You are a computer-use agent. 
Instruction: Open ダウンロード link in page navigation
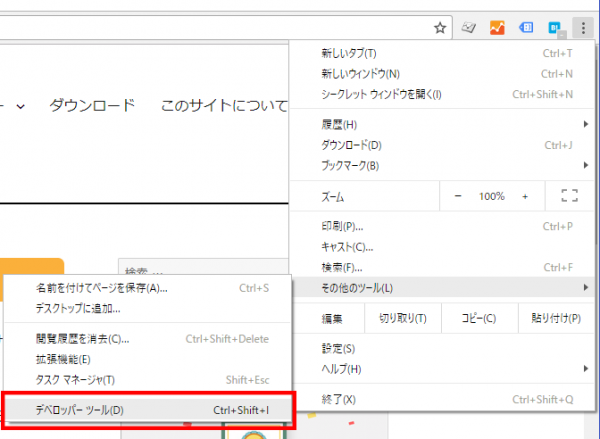point(92,105)
